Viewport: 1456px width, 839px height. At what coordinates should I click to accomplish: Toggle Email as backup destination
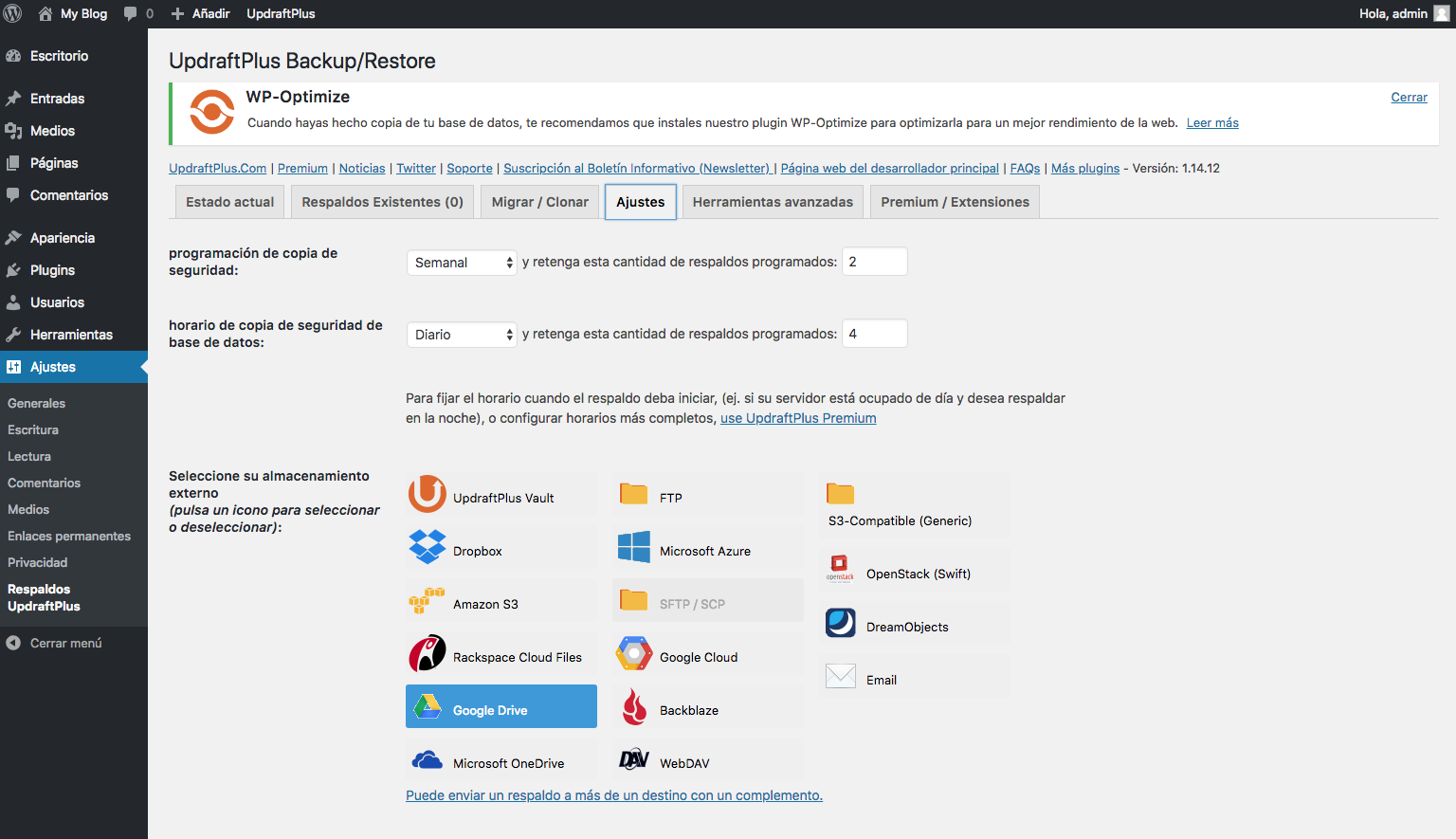pos(841,678)
